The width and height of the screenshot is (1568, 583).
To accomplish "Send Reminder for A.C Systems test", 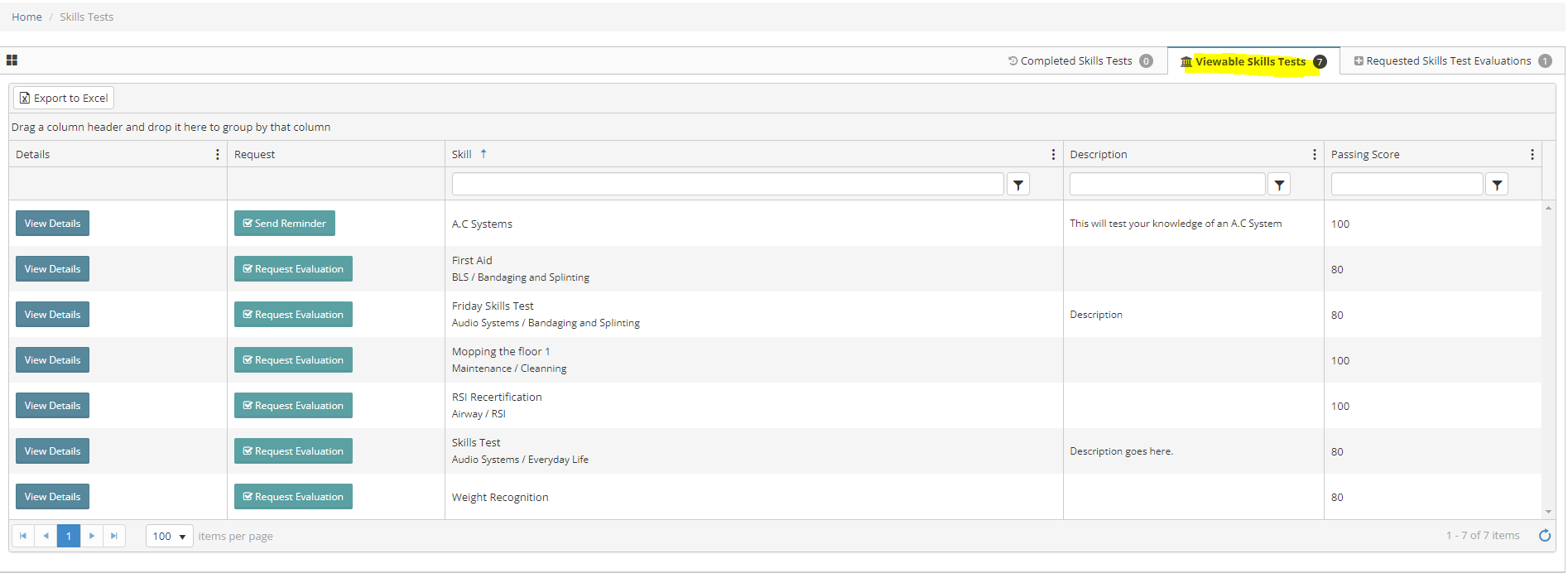I will pos(284,224).
